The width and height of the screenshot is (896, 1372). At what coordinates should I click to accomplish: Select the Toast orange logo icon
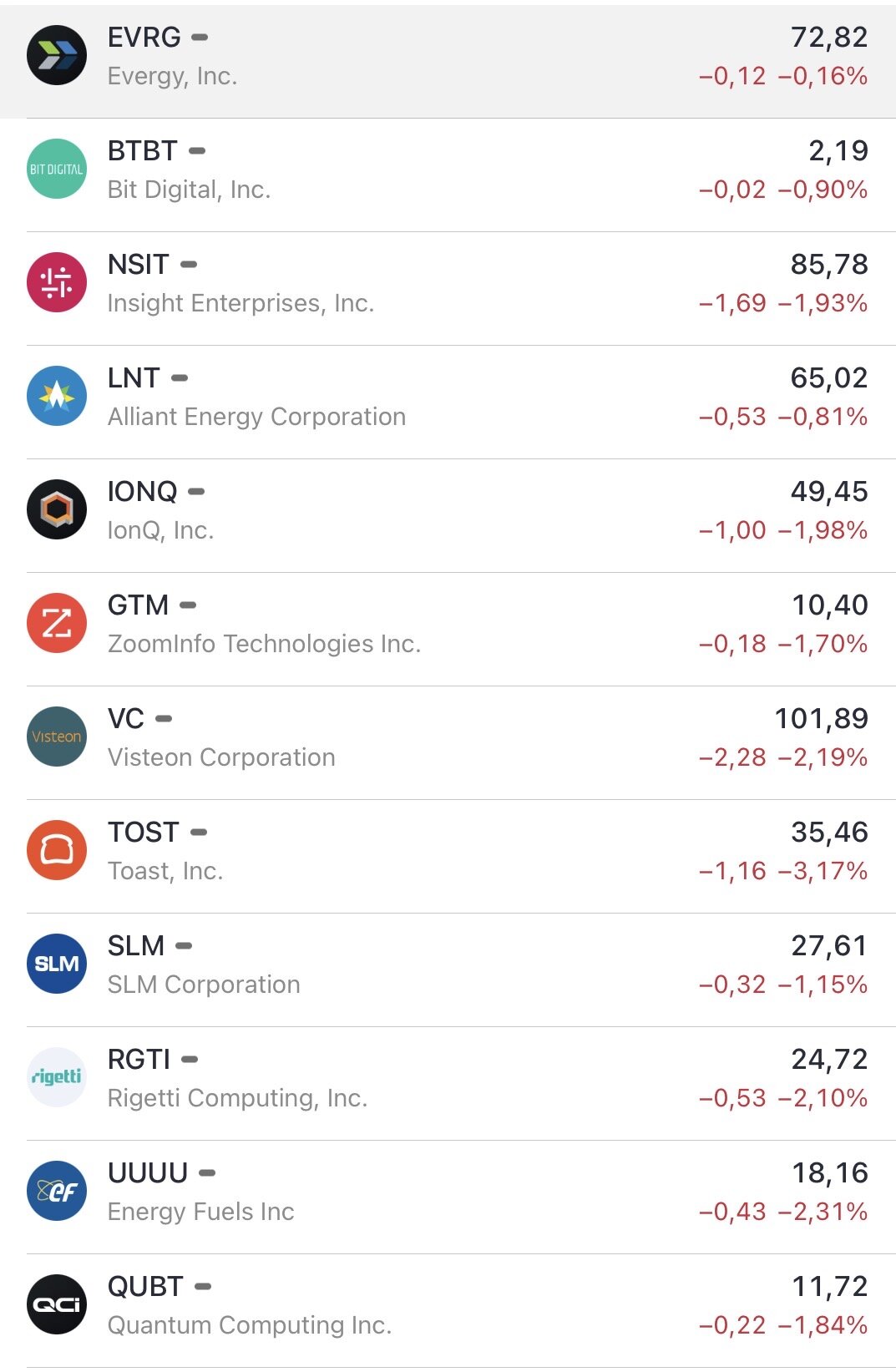[x=57, y=851]
